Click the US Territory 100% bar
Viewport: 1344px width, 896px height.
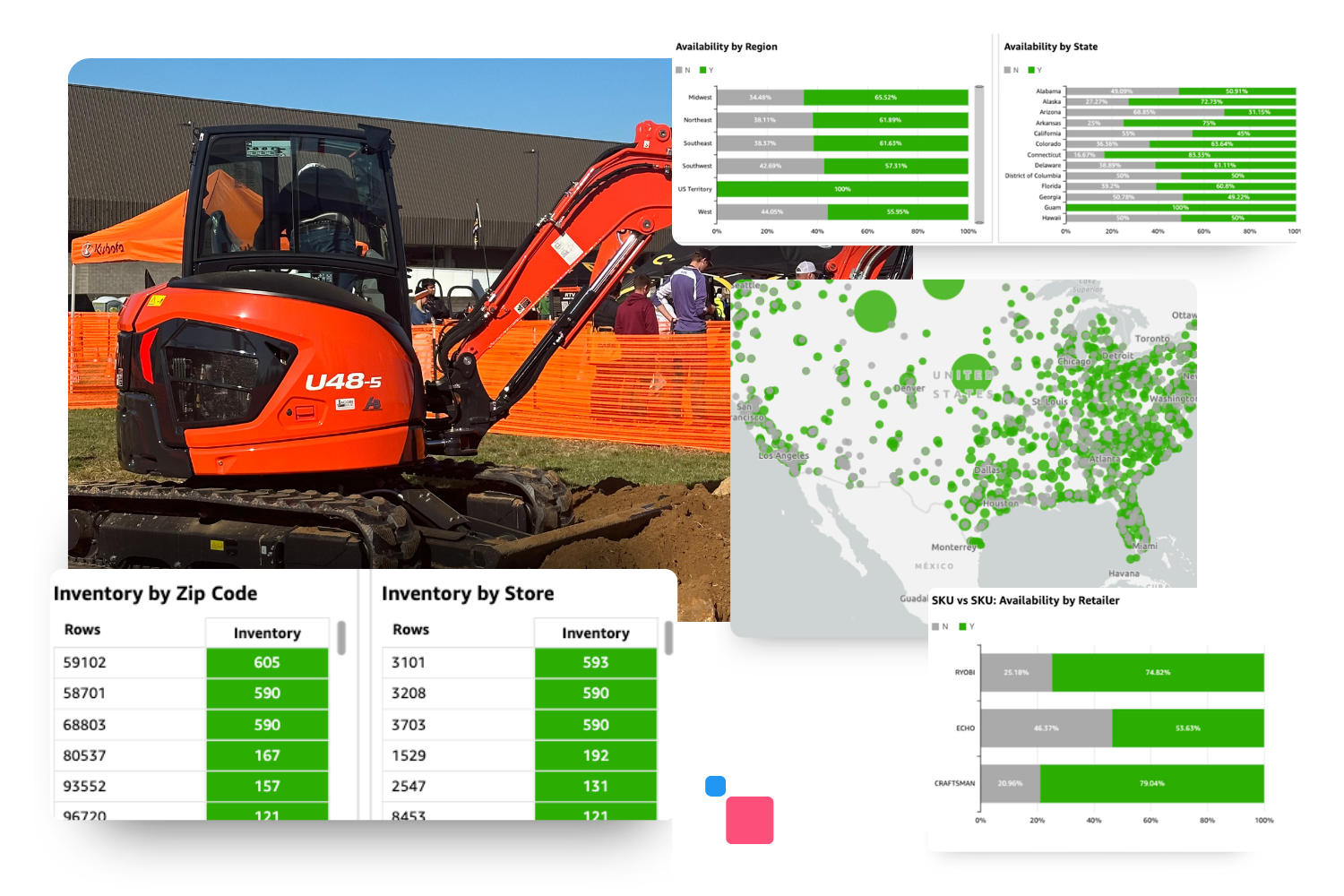click(x=842, y=189)
